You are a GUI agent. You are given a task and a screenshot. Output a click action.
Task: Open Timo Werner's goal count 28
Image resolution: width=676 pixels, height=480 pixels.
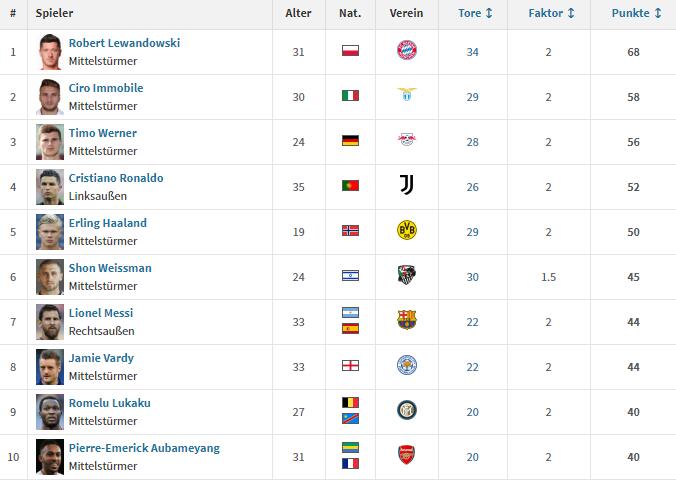point(473,142)
